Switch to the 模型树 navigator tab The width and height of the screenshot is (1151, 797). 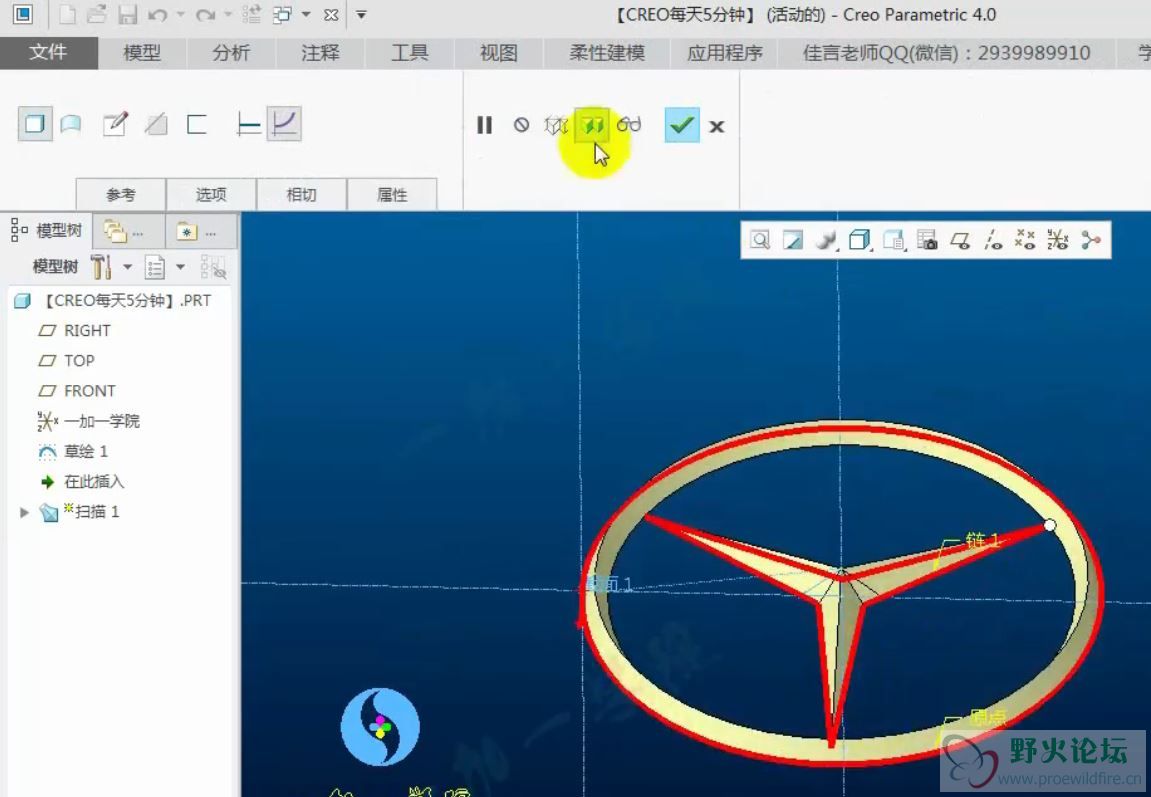46,231
